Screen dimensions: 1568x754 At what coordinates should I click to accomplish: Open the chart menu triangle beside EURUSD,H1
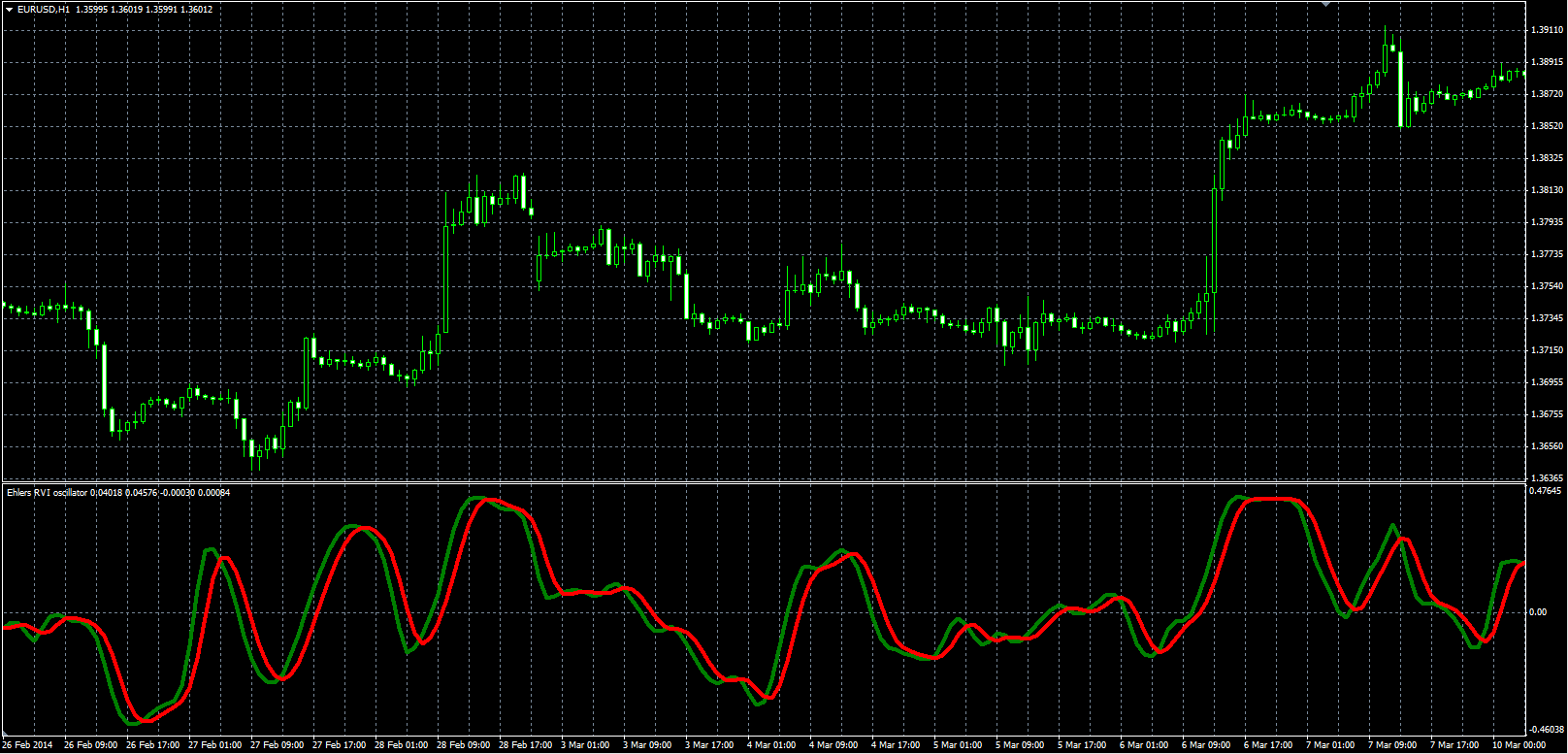(x=9, y=10)
